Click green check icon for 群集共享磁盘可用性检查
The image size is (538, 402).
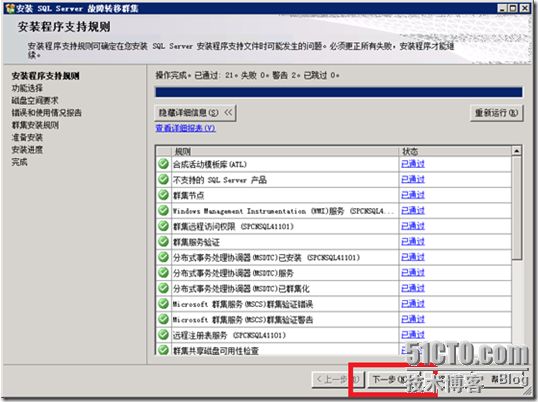163,350
